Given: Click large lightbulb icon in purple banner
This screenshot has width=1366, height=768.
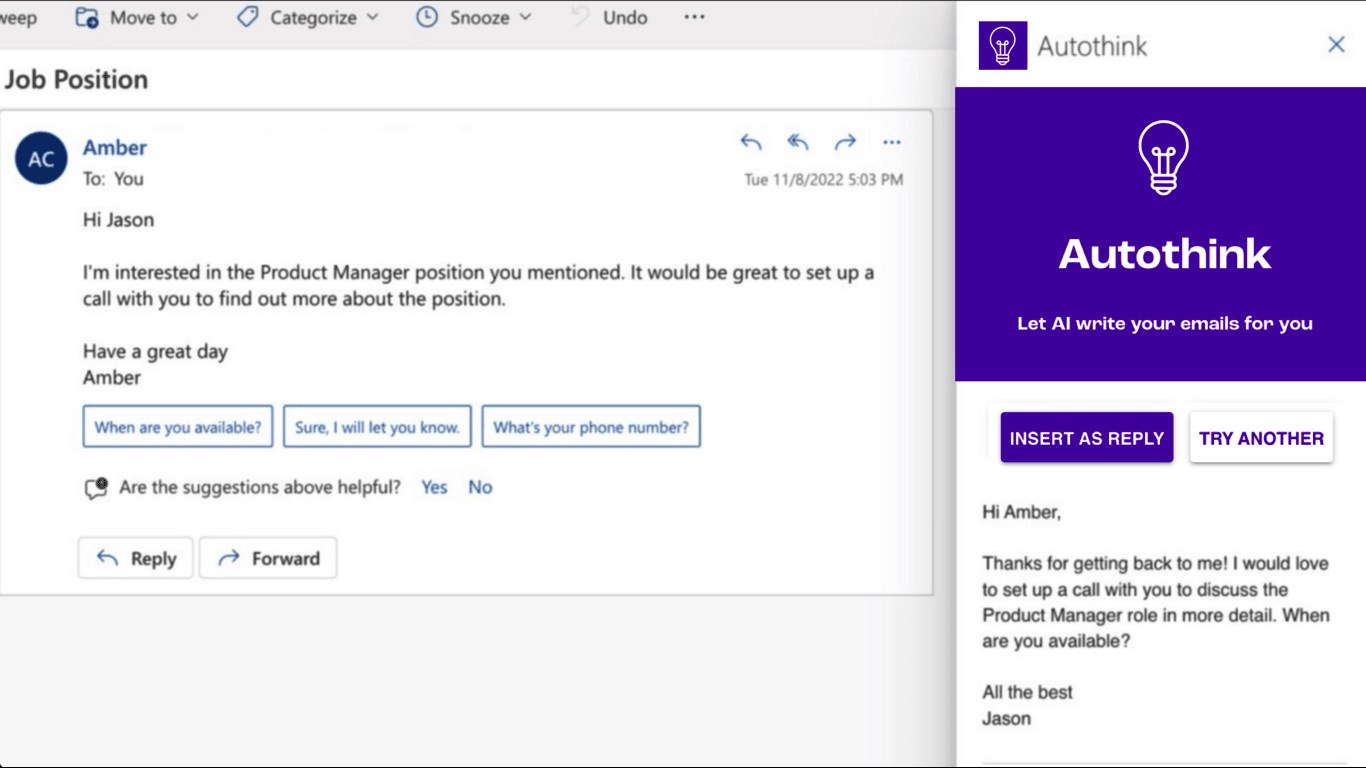Looking at the screenshot, I should click(x=1163, y=157).
